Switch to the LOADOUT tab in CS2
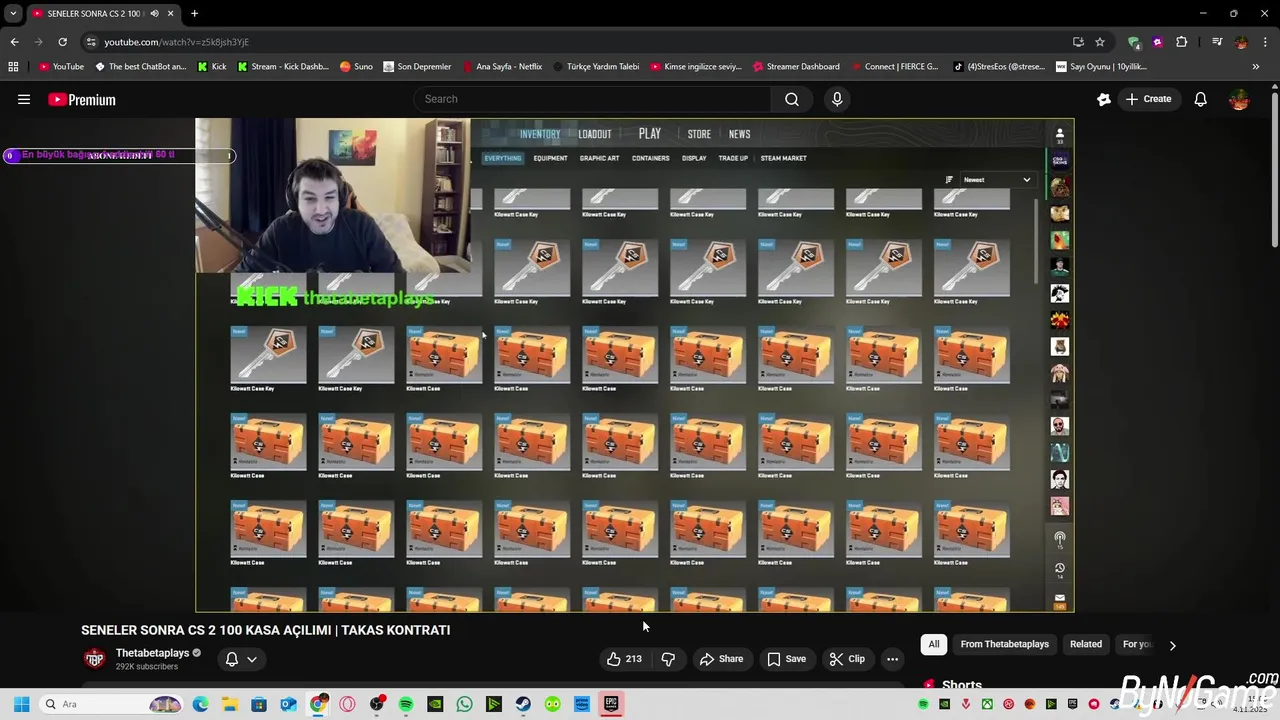1280x720 pixels. tap(594, 134)
